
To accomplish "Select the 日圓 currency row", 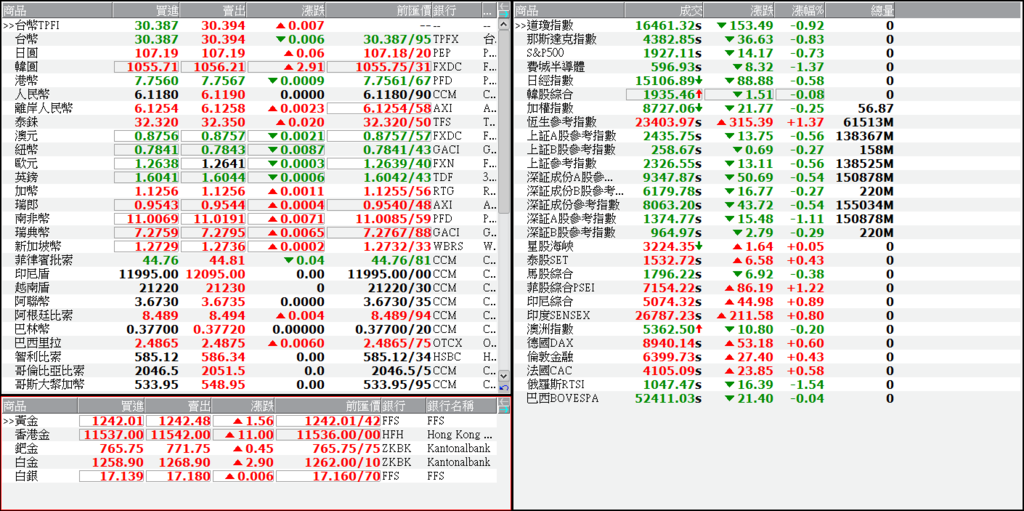I will pos(249,53).
